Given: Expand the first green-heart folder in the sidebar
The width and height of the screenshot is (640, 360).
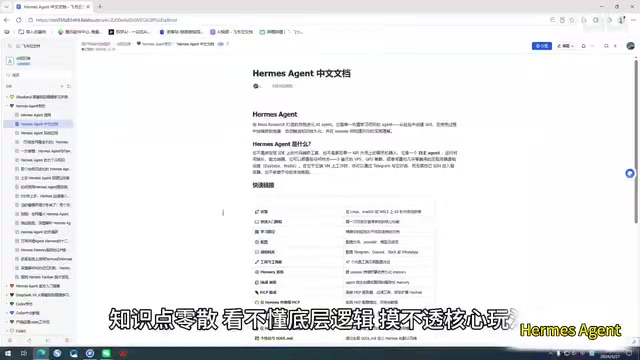Looking at the screenshot, I should click(7, 97).
